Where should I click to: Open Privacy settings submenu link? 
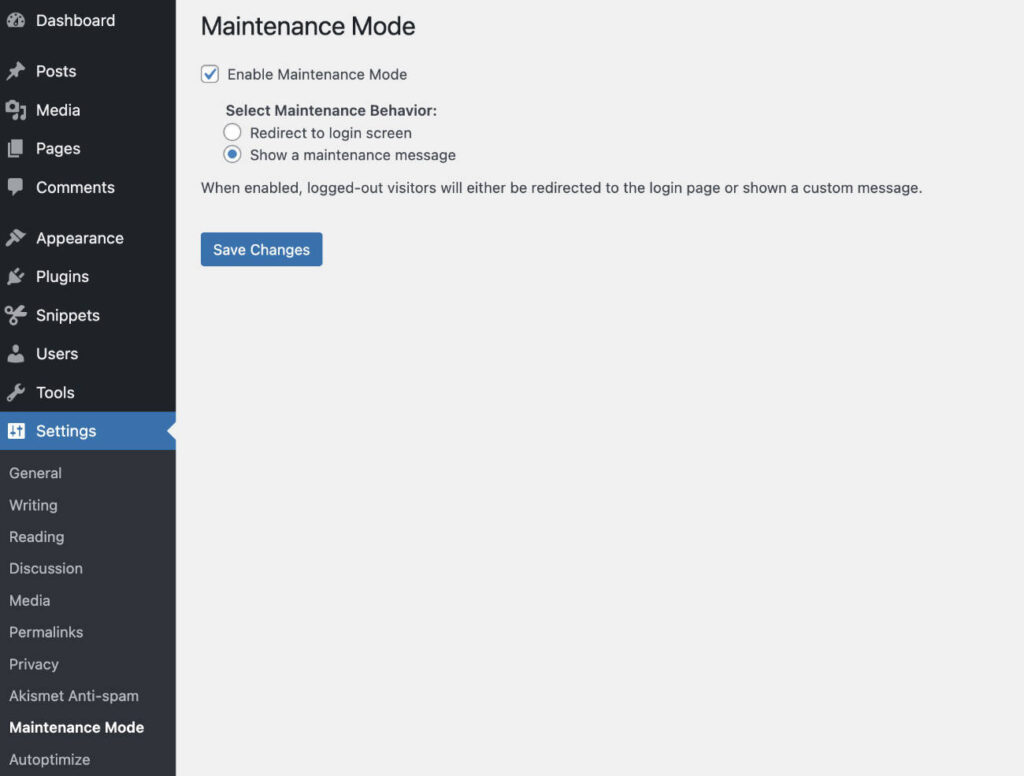34,664
